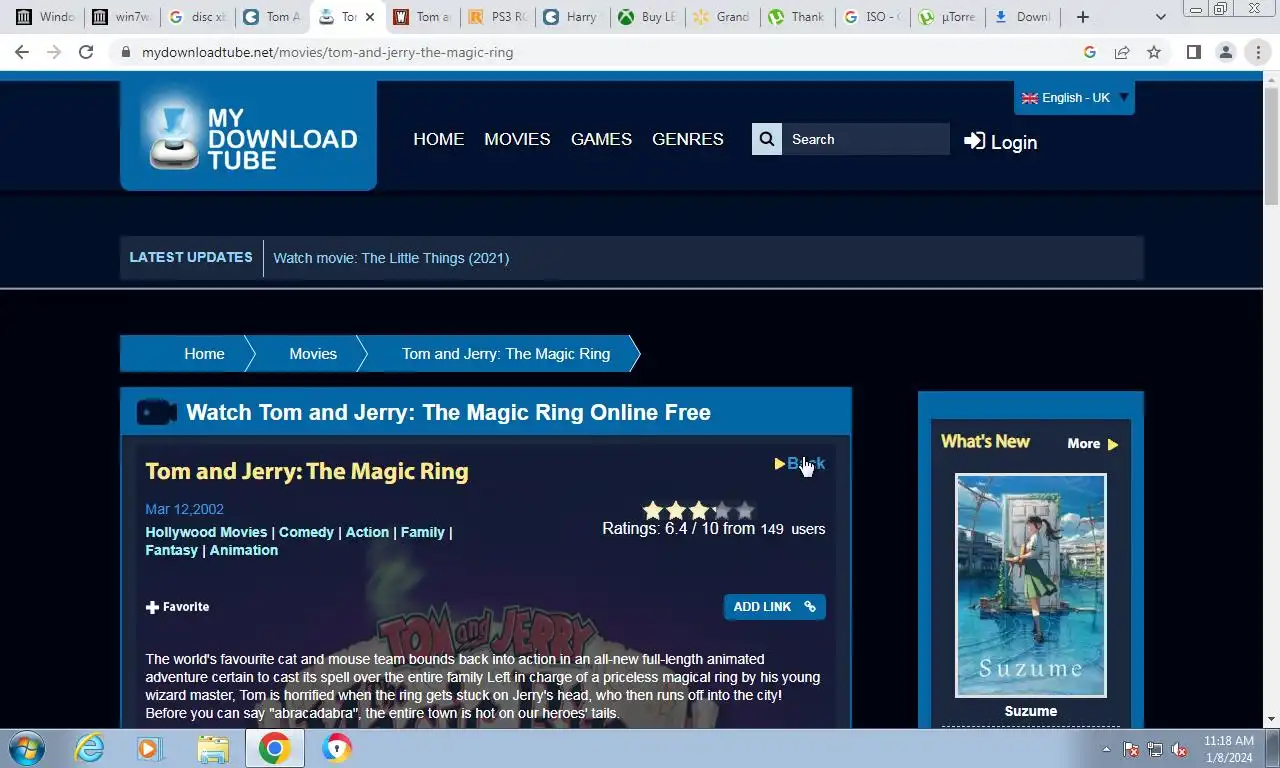Click the Suzume movie poster thumbnail
This screenshot has width=1280, height=768.
1031,585
